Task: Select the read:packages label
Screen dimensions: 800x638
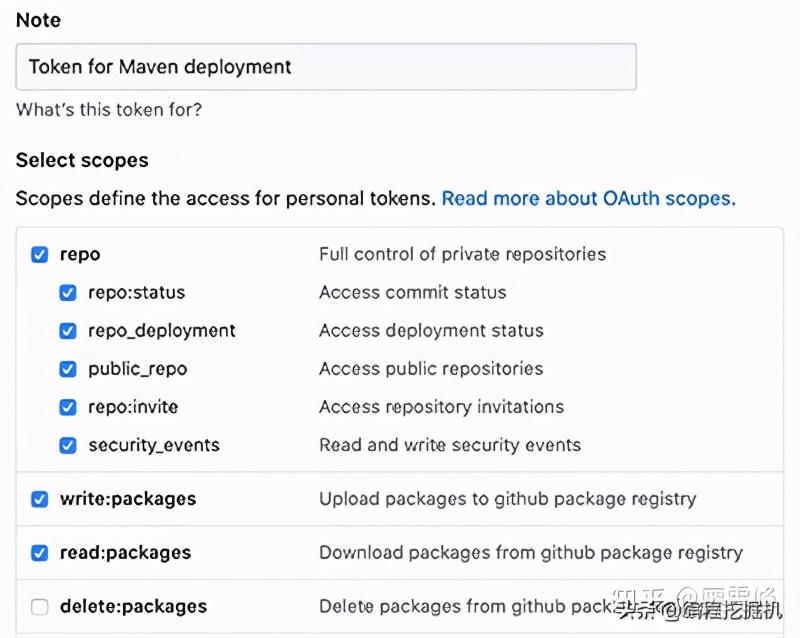Action: (x=125, y=553)
